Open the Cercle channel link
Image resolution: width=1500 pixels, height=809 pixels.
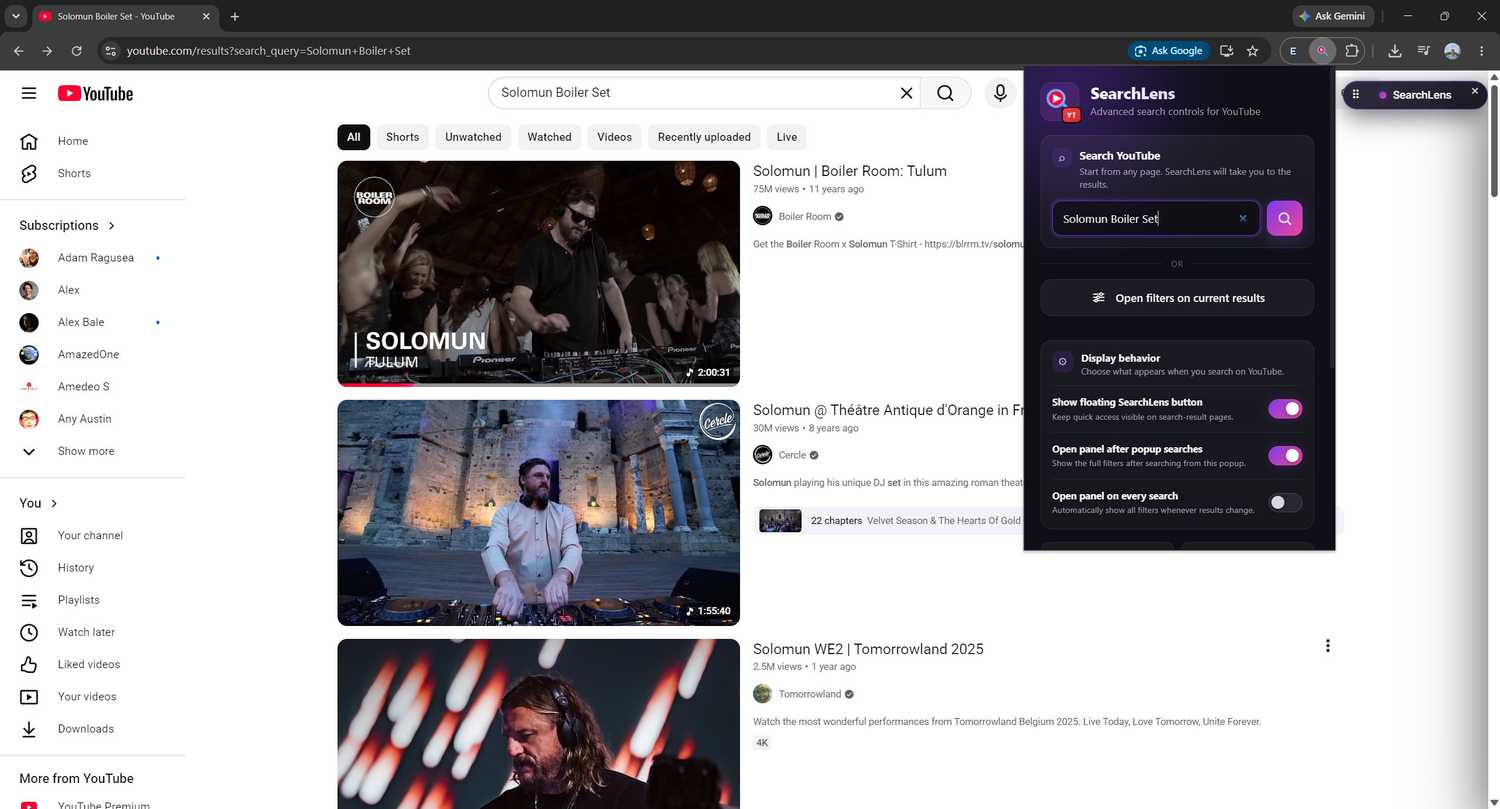tap(792, 455)
